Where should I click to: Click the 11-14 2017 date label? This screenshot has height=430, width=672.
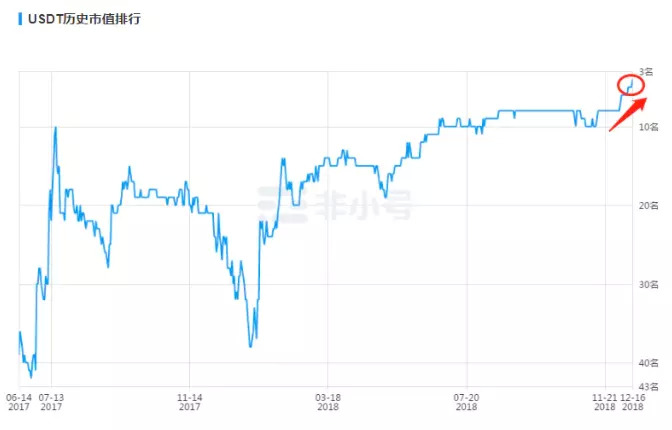[190, 402]
